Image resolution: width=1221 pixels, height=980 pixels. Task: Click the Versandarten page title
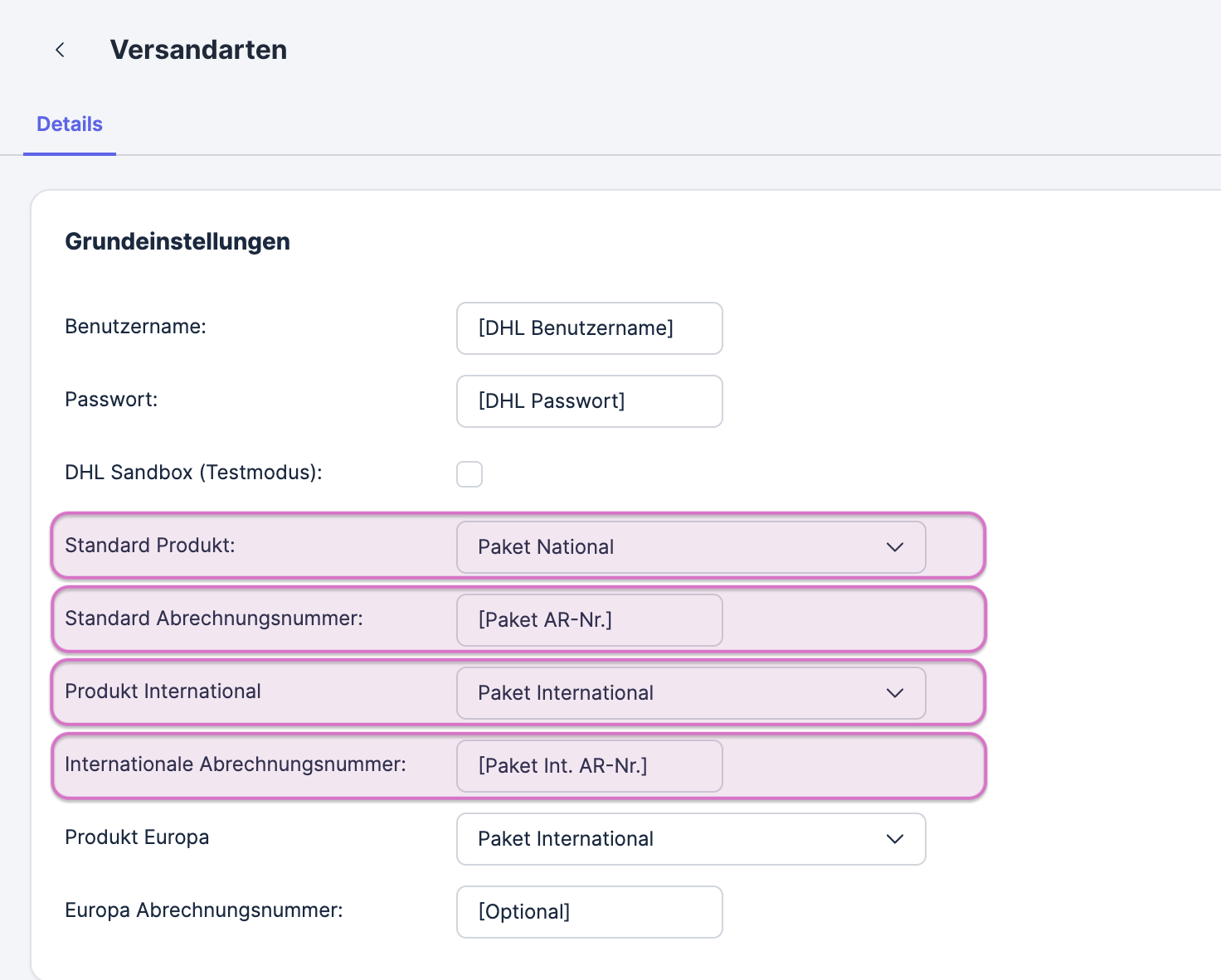[198, 50]
